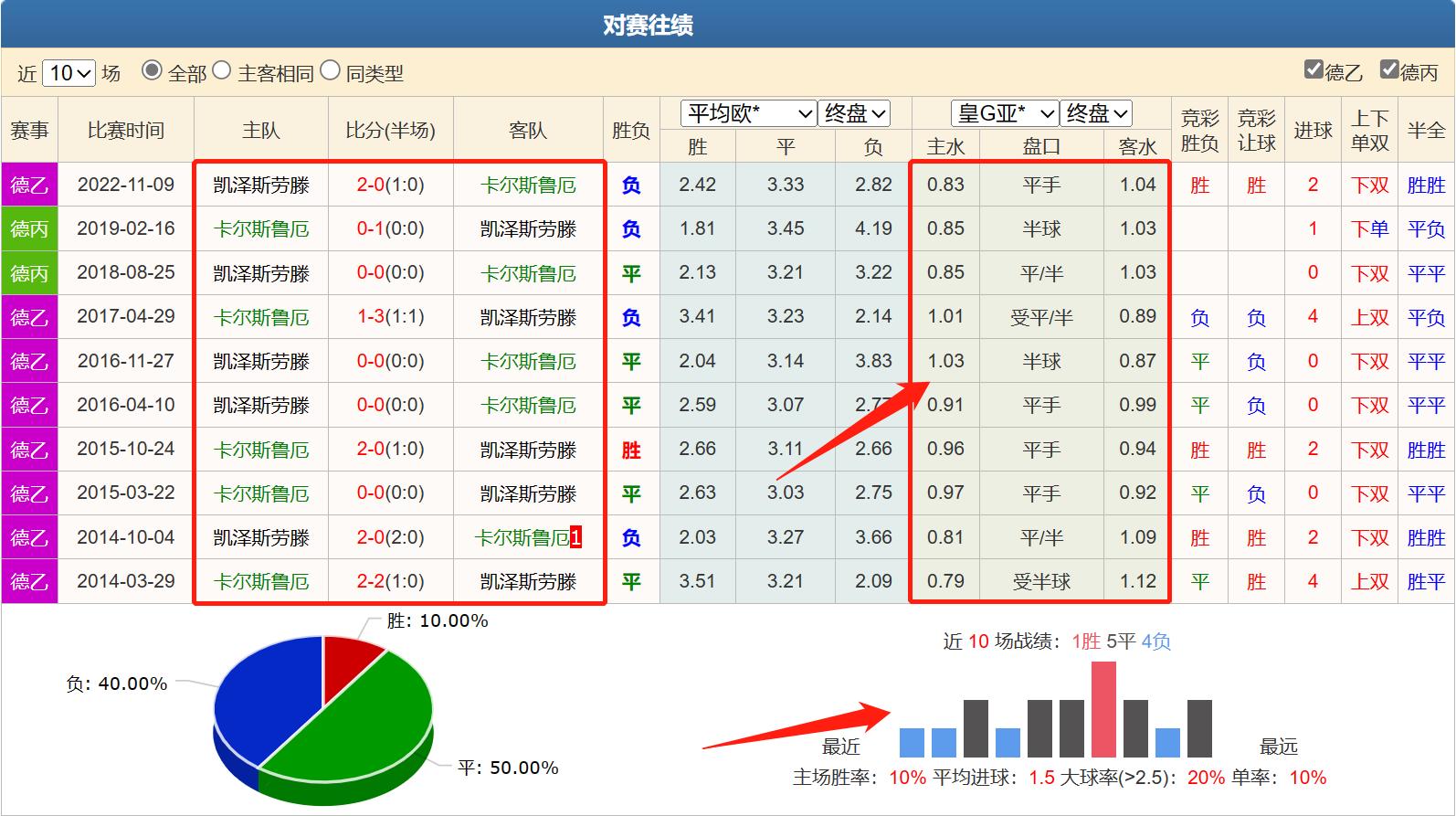Open score 2-2(1:0) of 2014-03-29 match
The height and width of the screenshot is (816, 1456).
coord(390,580)
